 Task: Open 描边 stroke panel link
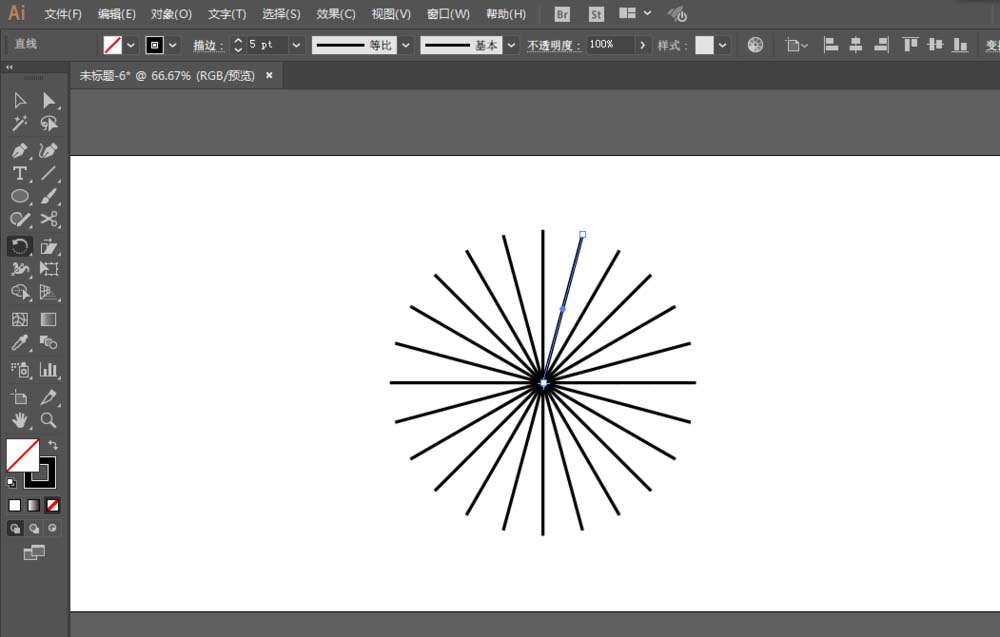coord(209,45)
